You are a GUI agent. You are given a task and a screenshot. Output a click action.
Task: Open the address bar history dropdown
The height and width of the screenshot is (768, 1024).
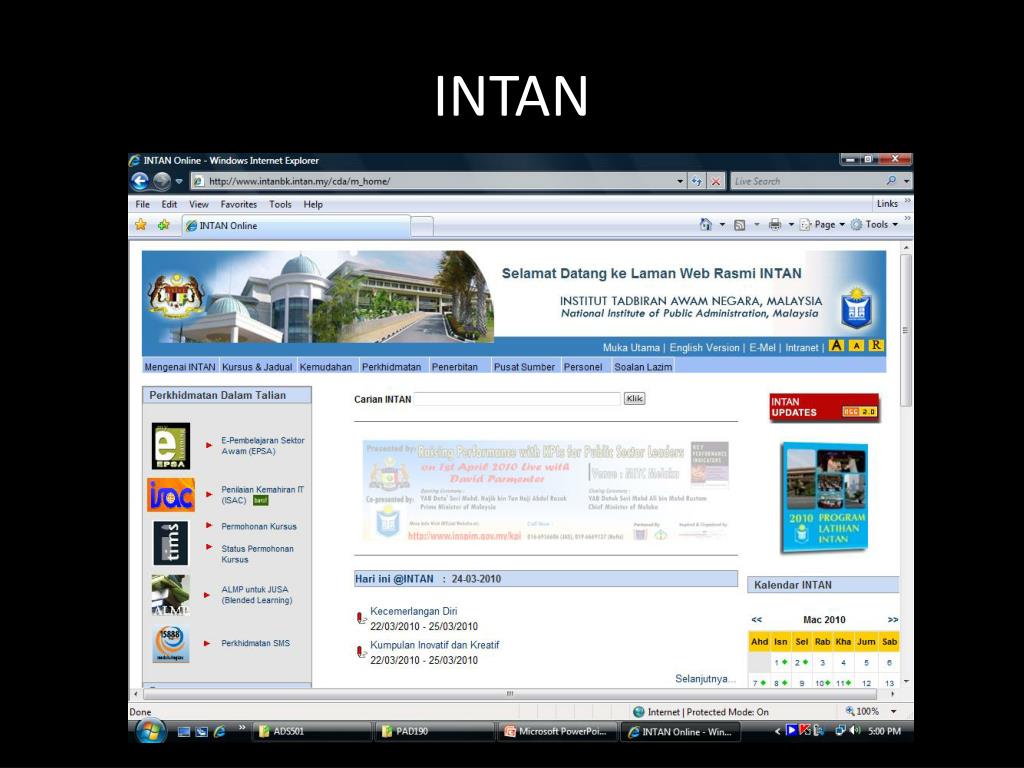click(x=680, y=182)
